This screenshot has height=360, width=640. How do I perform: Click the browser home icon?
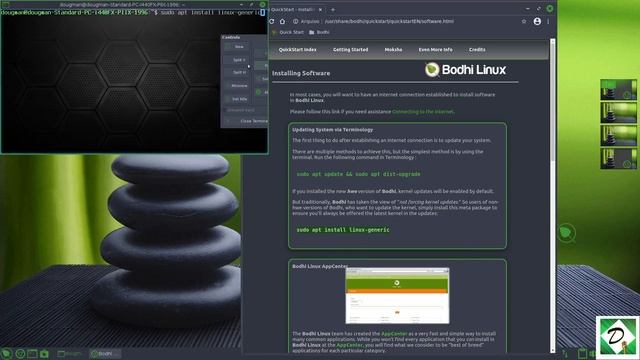[282, 21]
